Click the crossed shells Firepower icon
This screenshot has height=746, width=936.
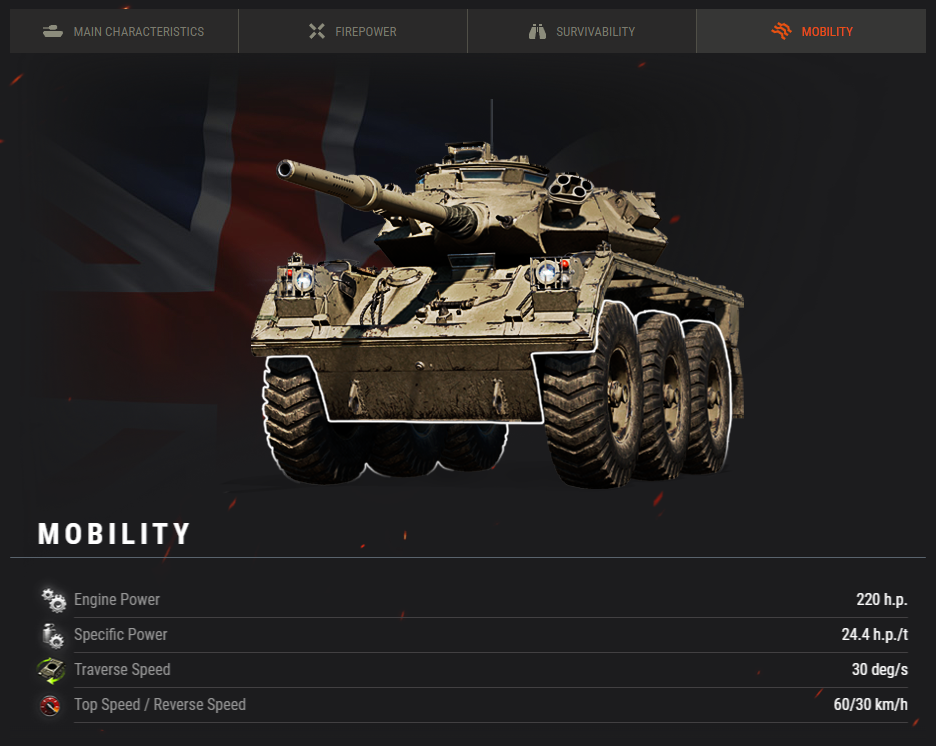(317, 31)
